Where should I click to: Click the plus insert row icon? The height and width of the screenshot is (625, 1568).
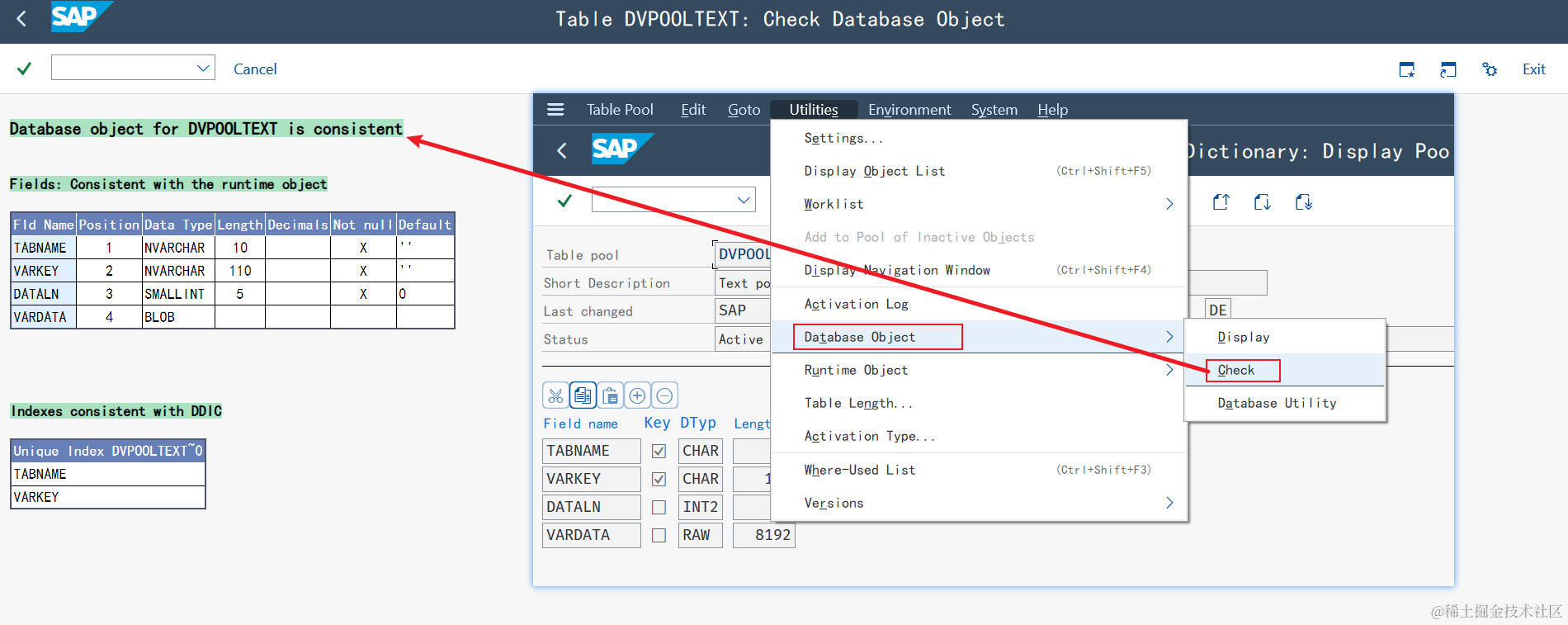[637, 396]
